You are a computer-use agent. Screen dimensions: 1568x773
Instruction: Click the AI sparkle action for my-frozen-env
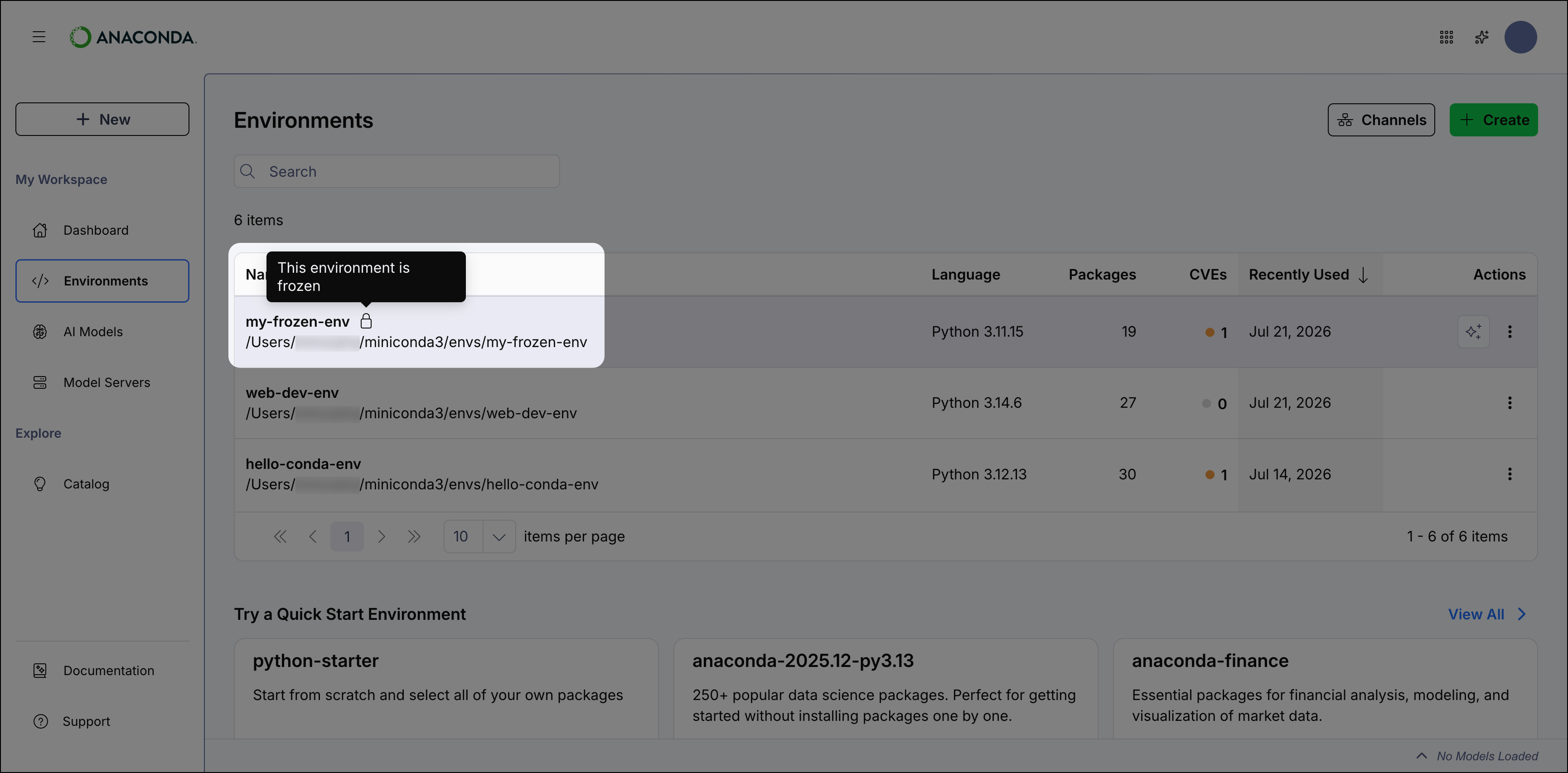coord(1474,332)
